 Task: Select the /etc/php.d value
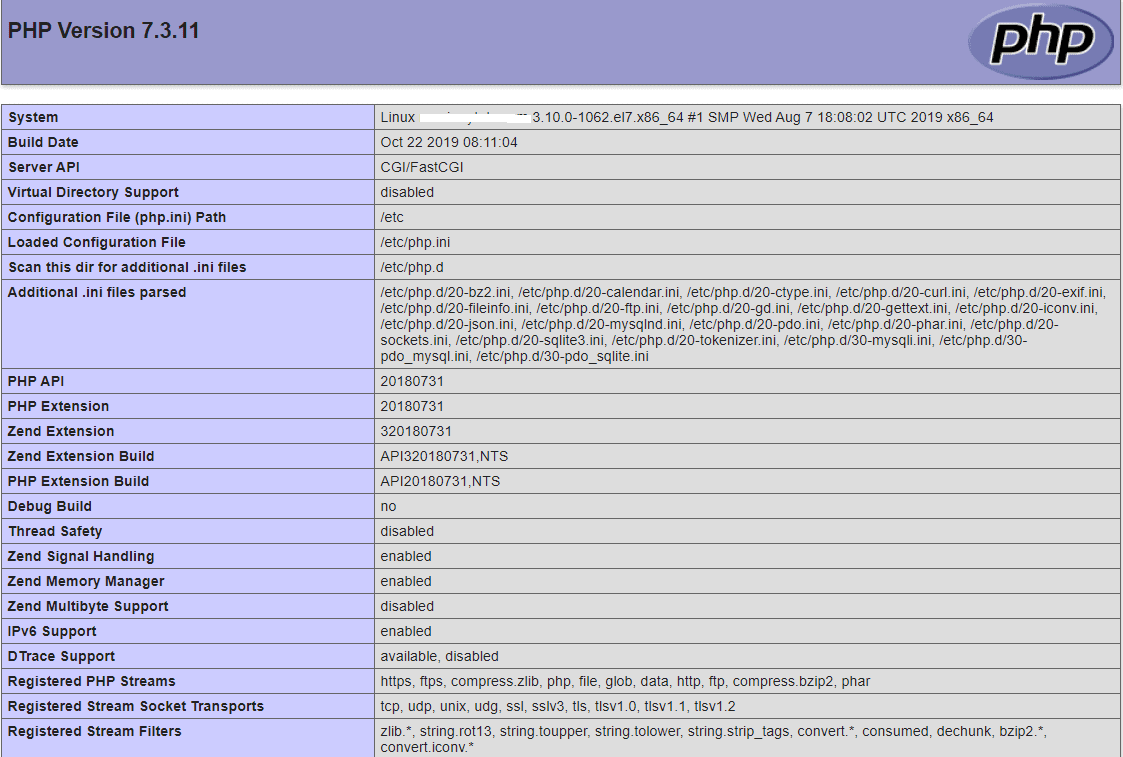tap(412, 268)
